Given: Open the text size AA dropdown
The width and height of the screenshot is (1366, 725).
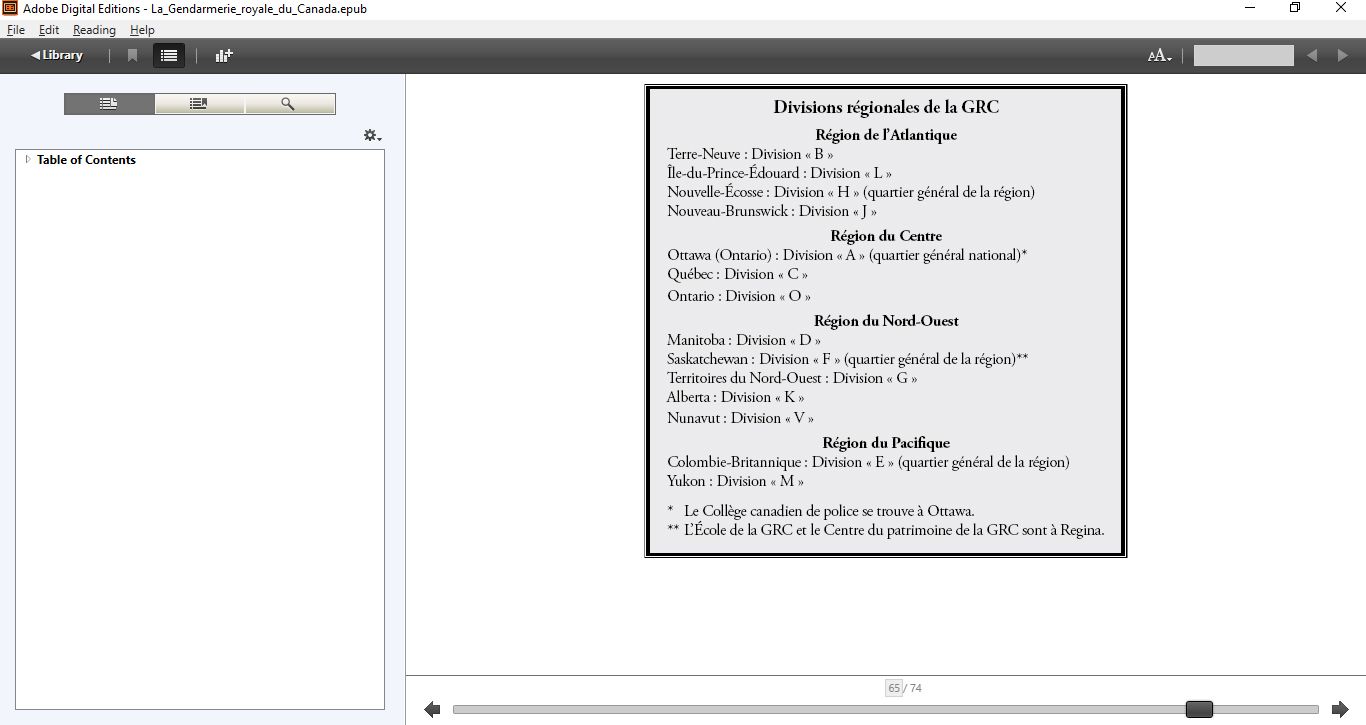Looking at the screenshot, I should point(1160,56).
